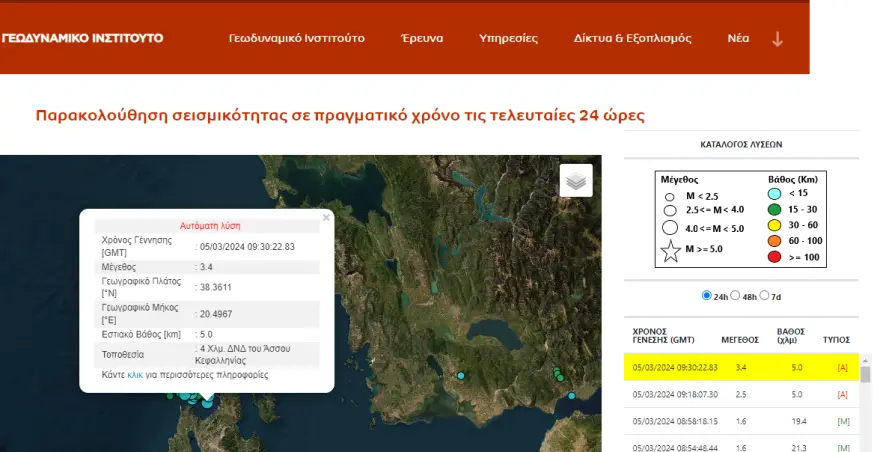The width and height of the screenshot is (880, 452).
Task: Close the earthquake info popup
Action: pyautogui.click(x=326, y=216)
